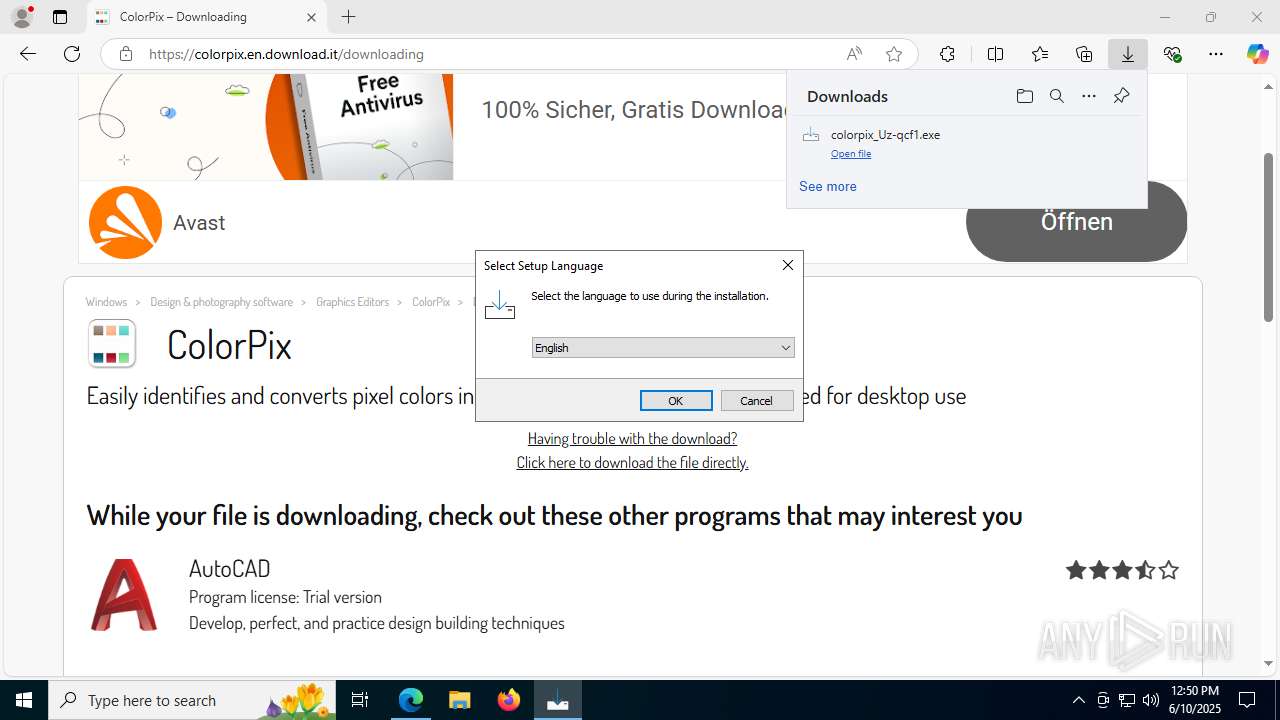Click the page vertical scrollbar thumb
The image size is (1280, 720).
1268,237
